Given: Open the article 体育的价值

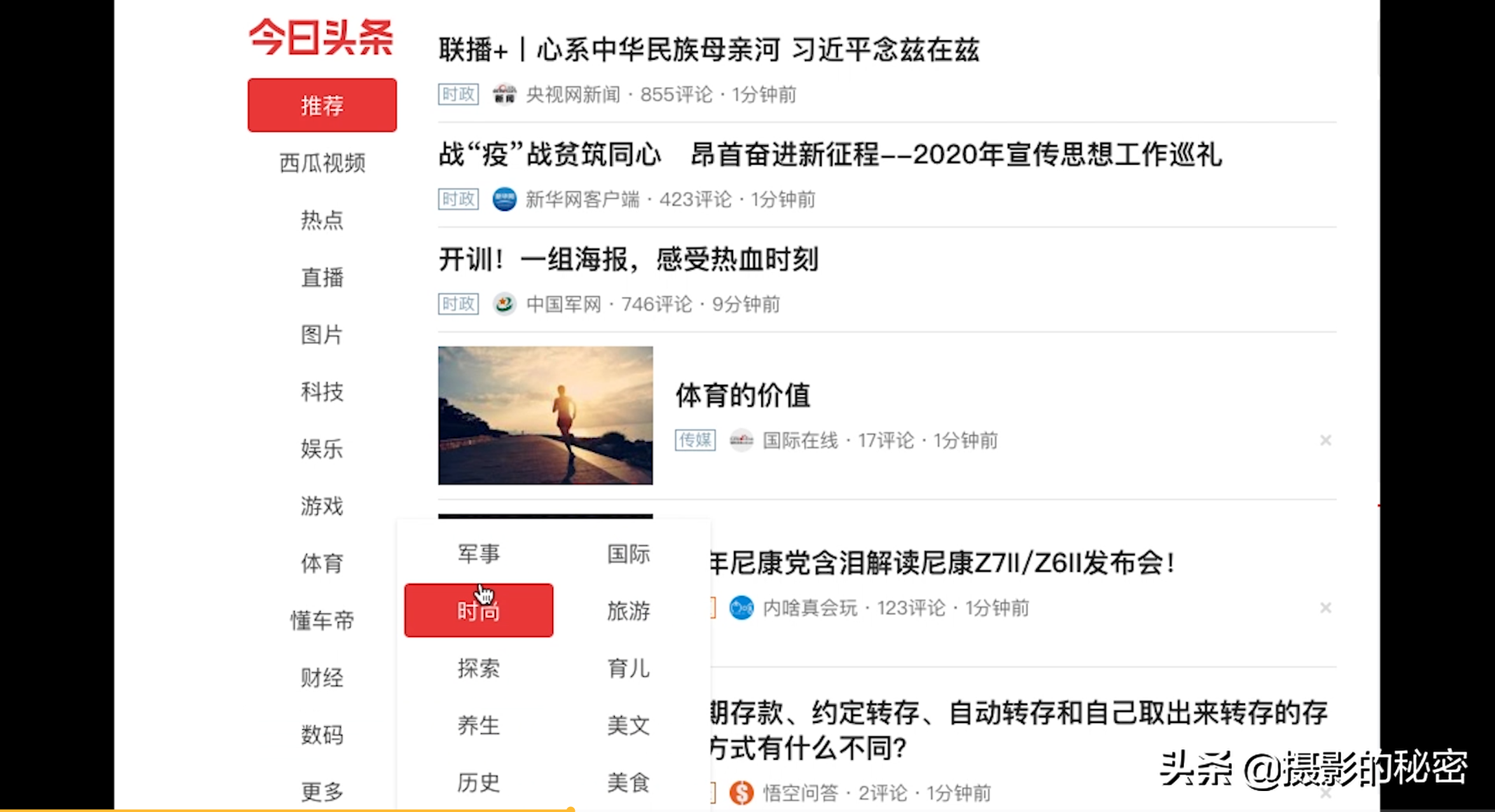Looking at the screenshot, I should pos(742,394).
